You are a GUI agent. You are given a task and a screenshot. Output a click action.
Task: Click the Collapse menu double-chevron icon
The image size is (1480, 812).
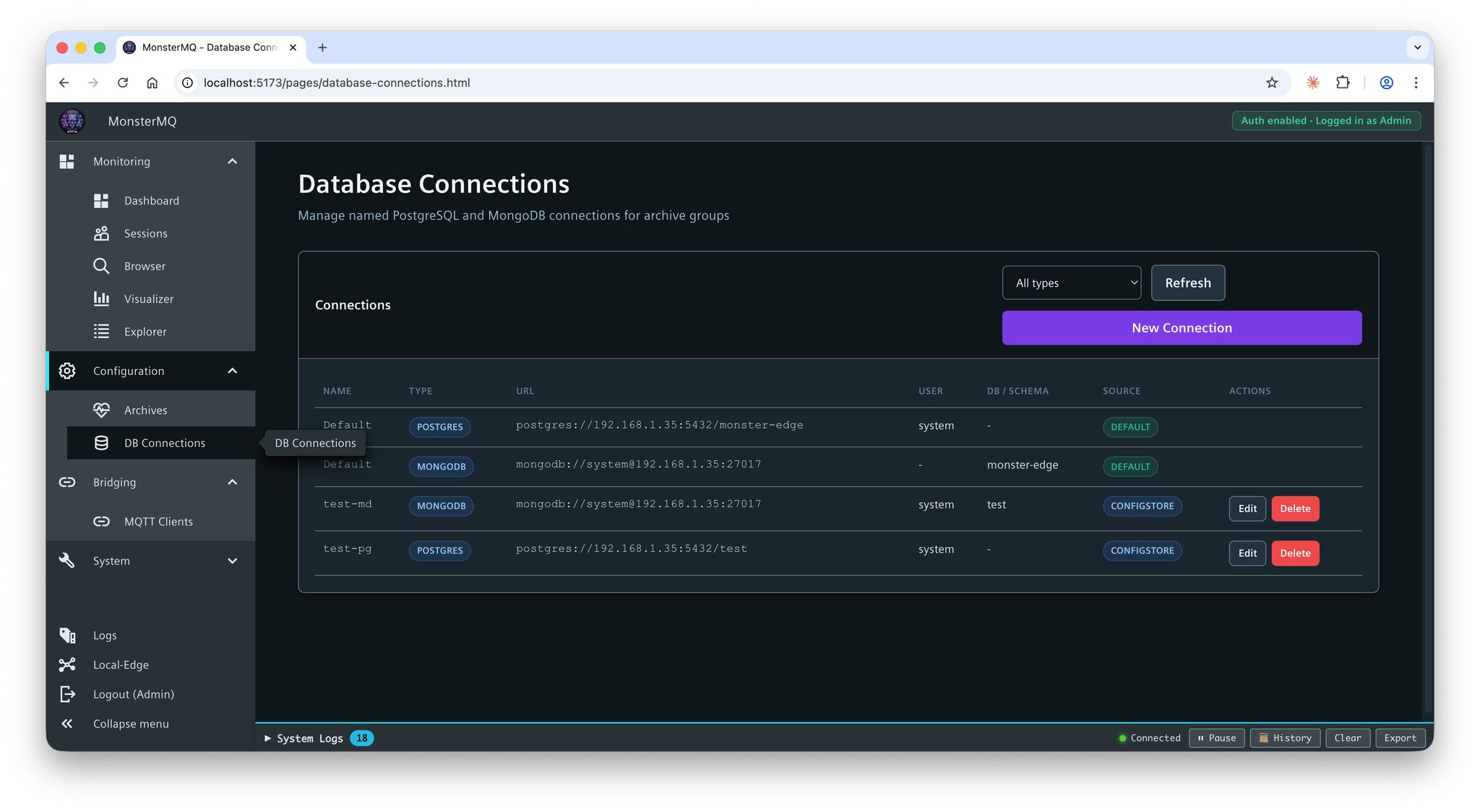67,723
